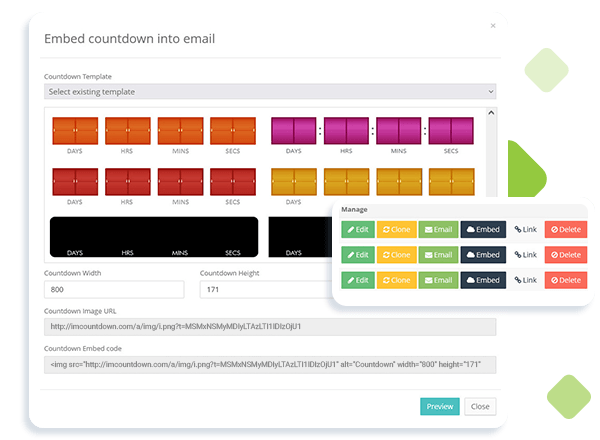
Task: Click the Clone button in first Manage row
Action: [396, 229]
